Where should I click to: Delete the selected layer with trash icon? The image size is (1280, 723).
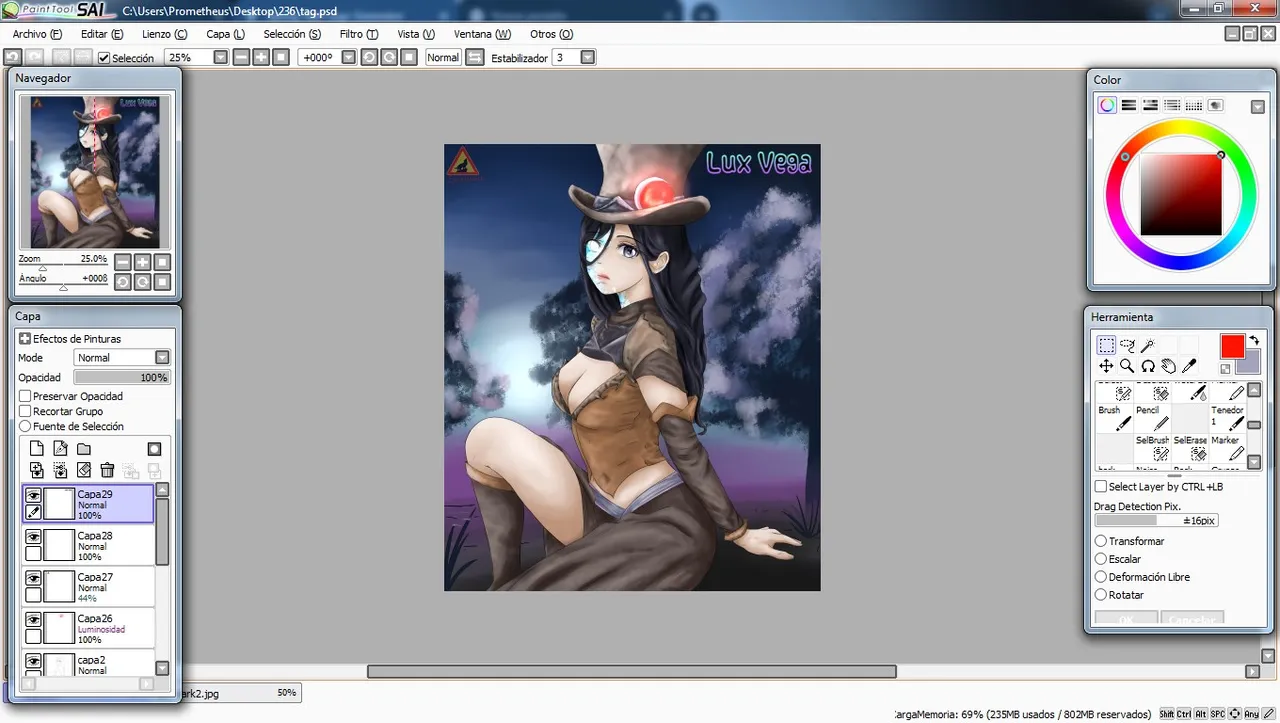[107, 470]
